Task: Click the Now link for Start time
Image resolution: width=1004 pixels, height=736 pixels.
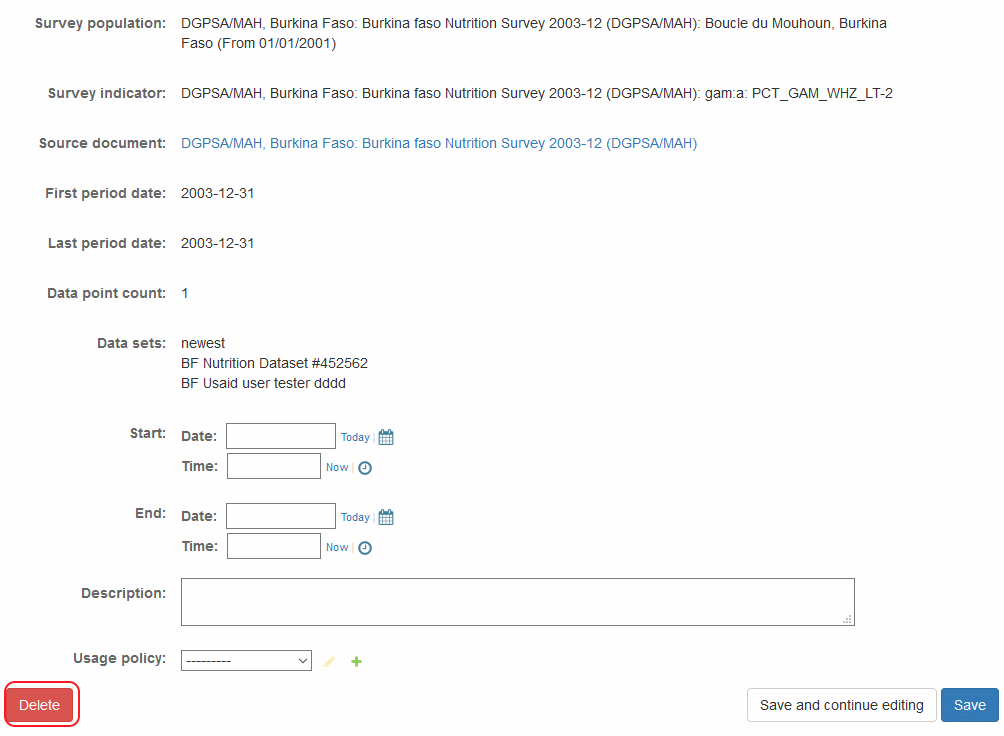Action: pos(337,467)
